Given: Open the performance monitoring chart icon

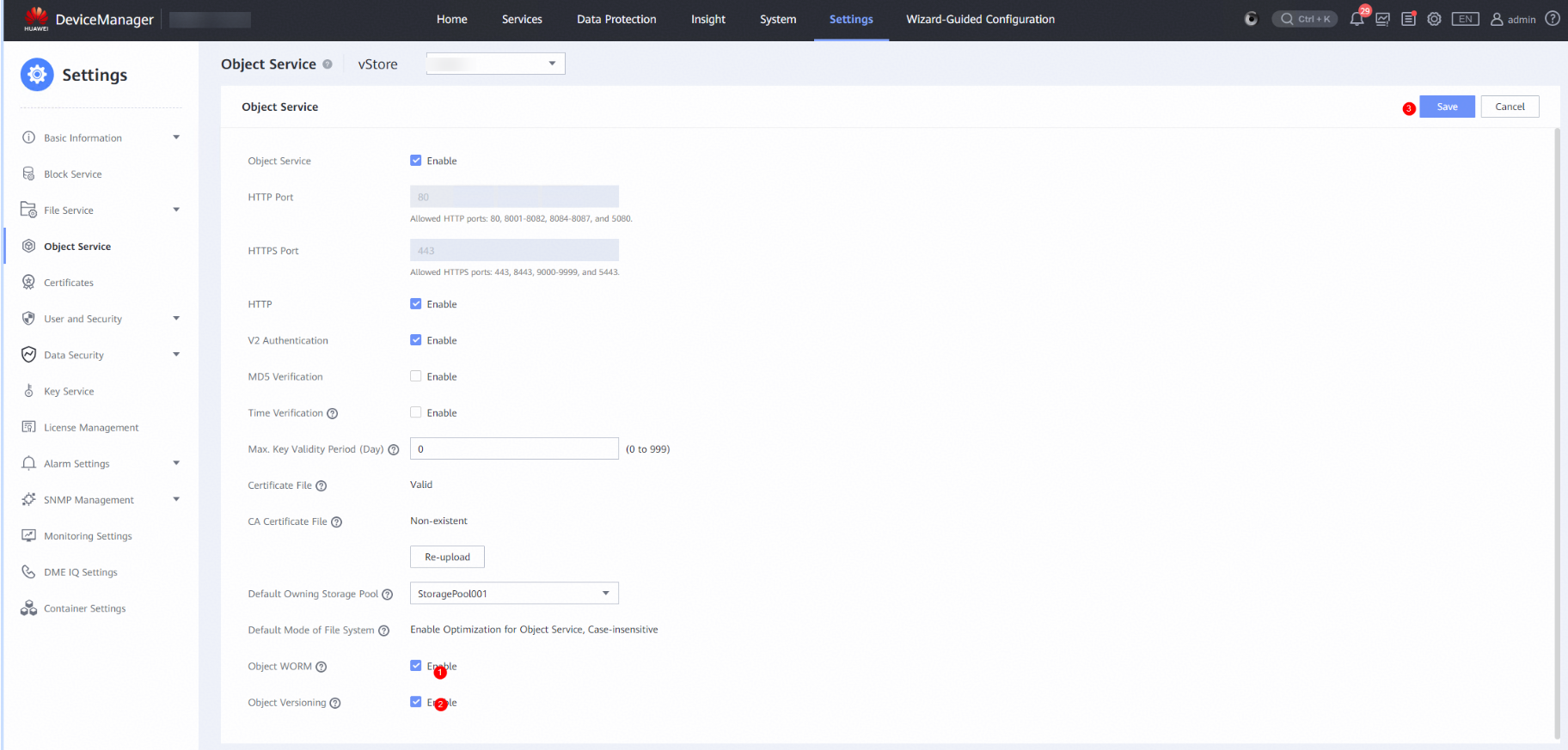Looking at the screenshot, I should 1382,19.
